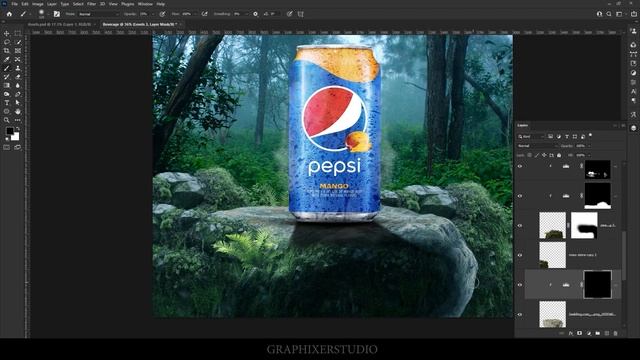Add a layer mask from Layers panel bottom
Viewport: 640px width, 360px height.
click(x=580, y=333)
